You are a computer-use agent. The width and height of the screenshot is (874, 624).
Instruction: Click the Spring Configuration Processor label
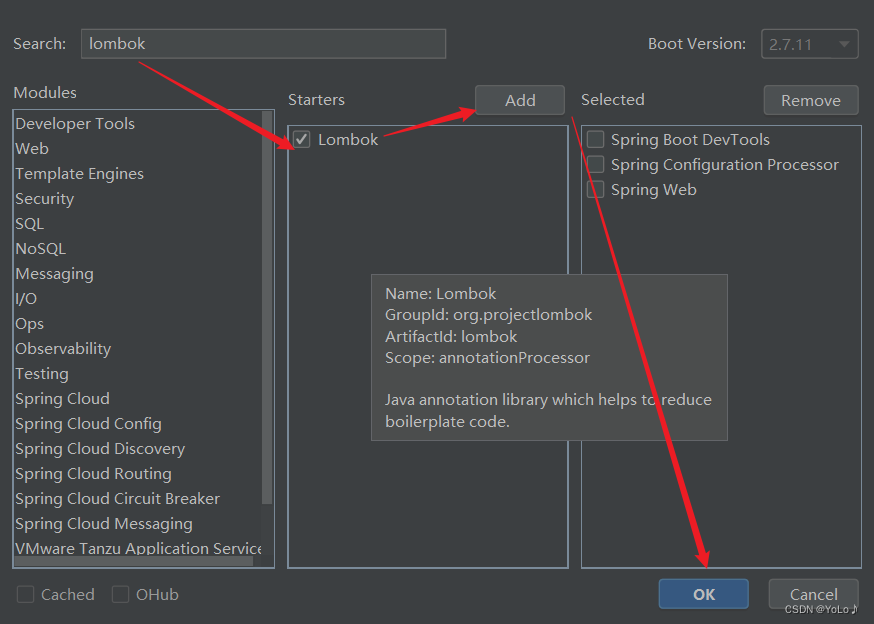click(x=725, y=165)
